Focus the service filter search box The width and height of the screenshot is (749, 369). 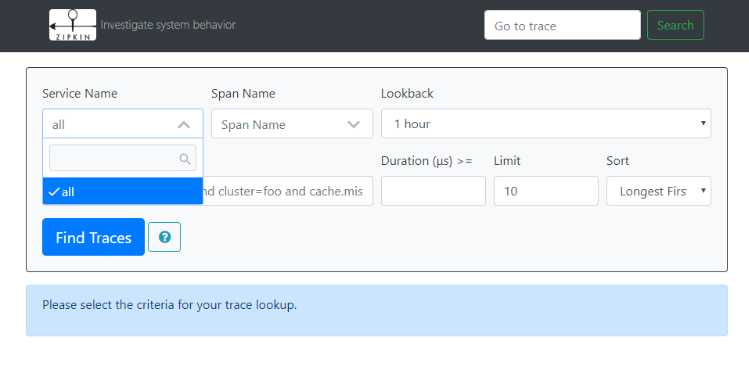(x=123, y=158)
